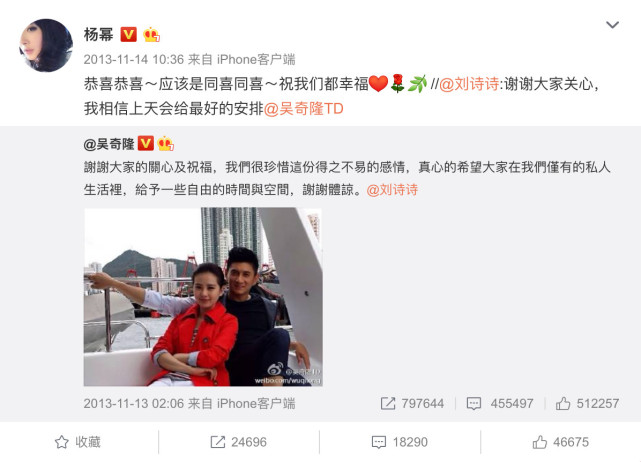Click the crown membership icon beside 杨幂
Viewport: 641px width, 462px height.
151,35
